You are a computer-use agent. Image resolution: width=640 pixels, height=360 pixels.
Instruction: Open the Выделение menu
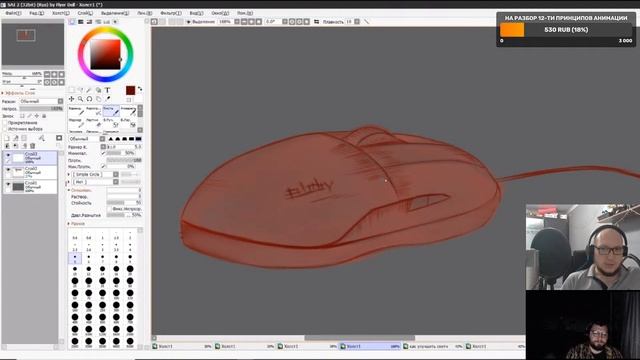(x=115, y=13)
